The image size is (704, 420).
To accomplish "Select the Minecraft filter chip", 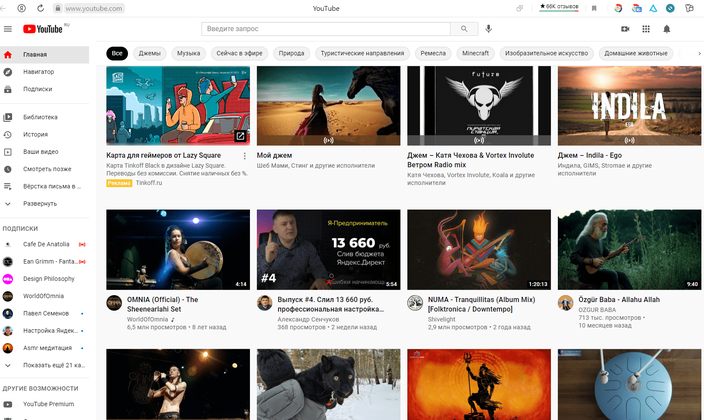I will [475, 53].
